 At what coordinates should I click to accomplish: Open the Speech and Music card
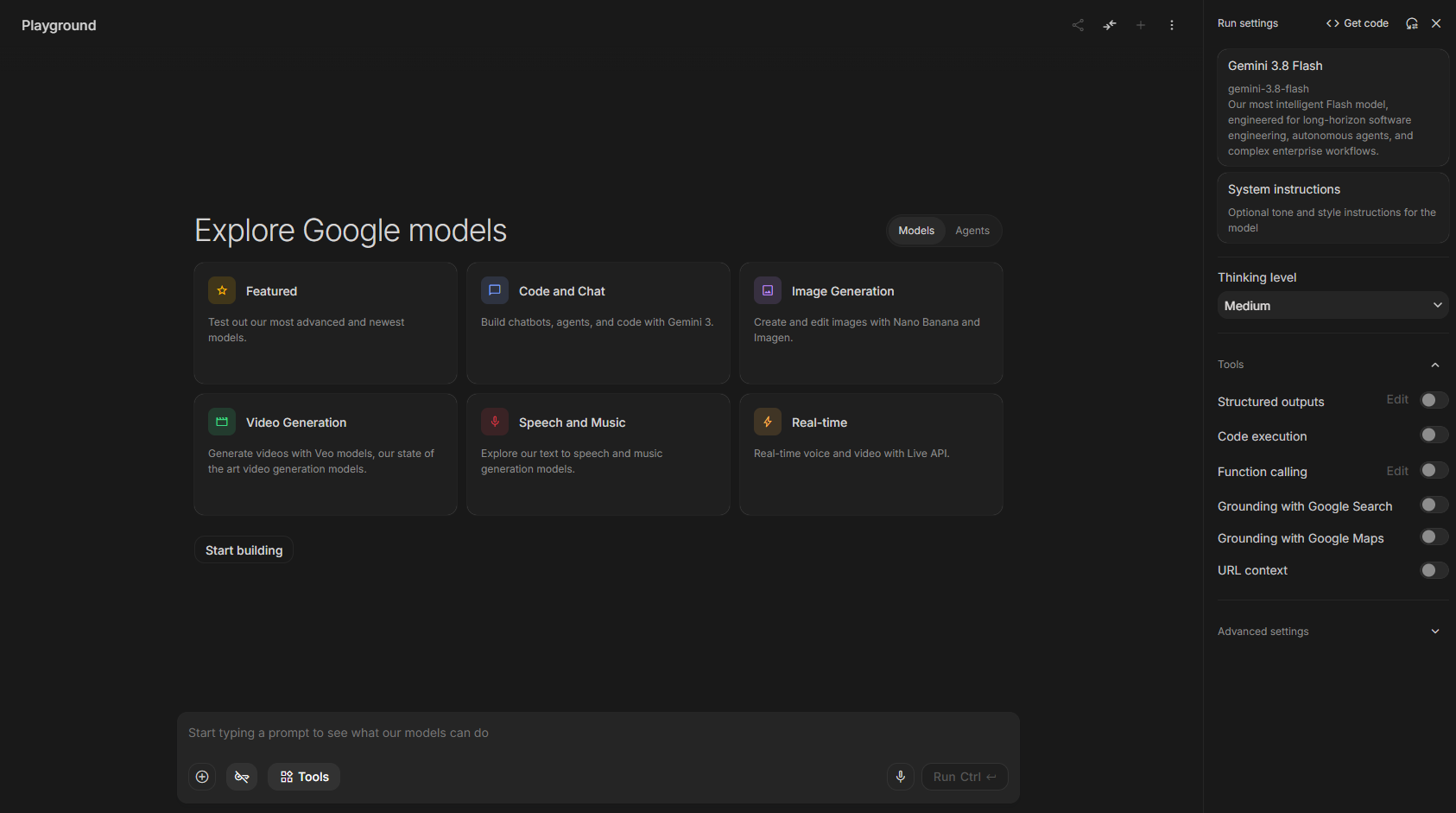tap(598, 454)
